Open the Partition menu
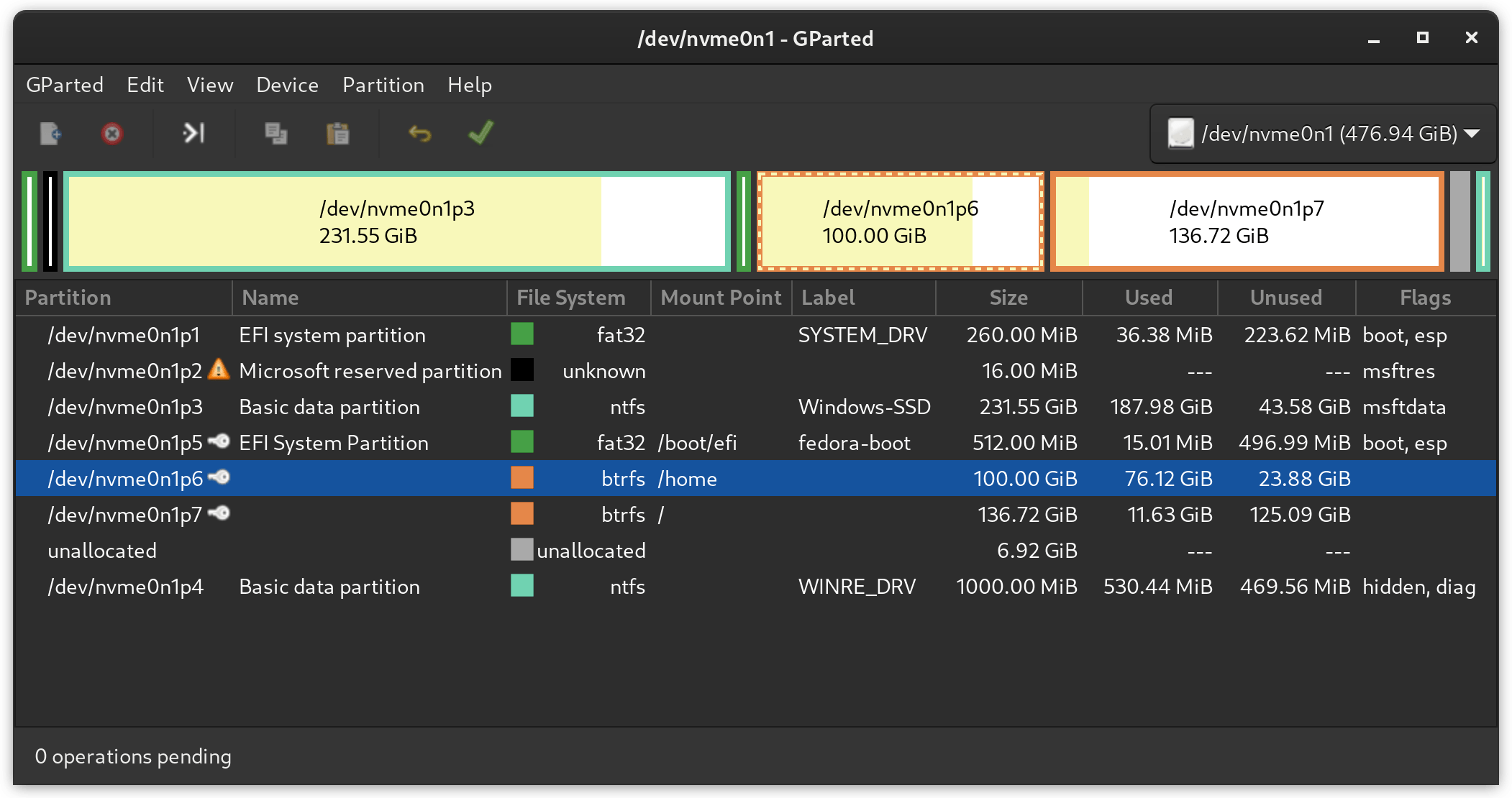The width and height of the screenshot is (1512, 798). 383,85
